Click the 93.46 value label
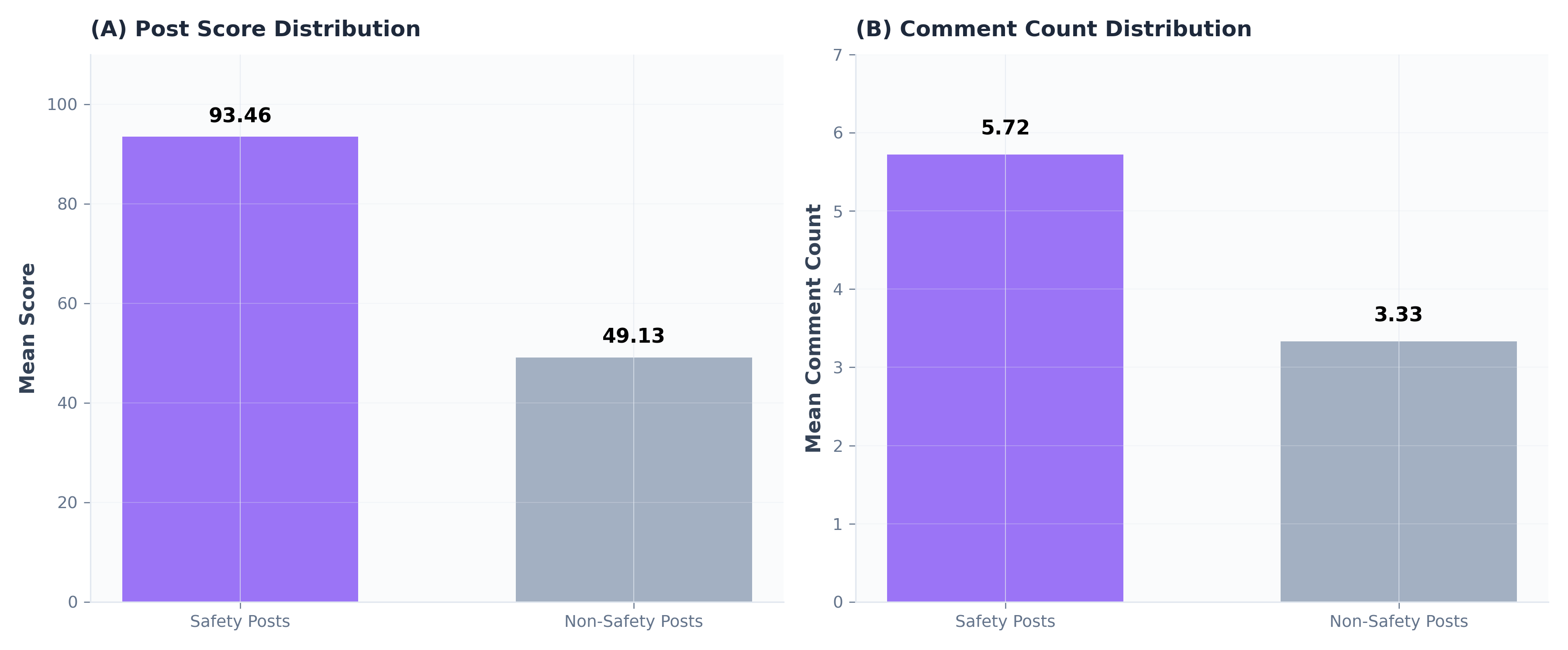The width and height of the screenshot is (1568, 650). tap(240, 116)
